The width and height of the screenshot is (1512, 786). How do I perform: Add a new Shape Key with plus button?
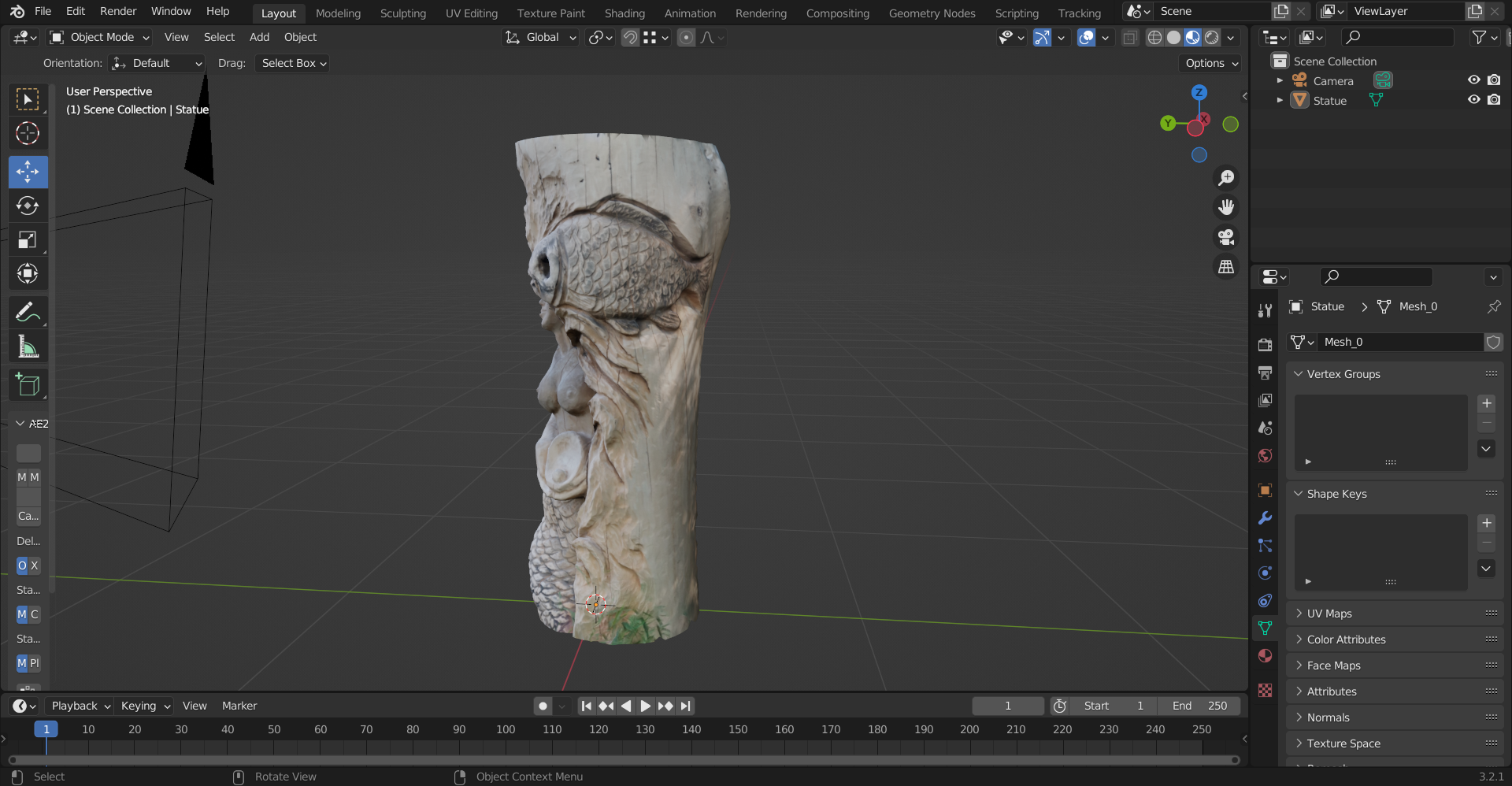coord(1487,522)
